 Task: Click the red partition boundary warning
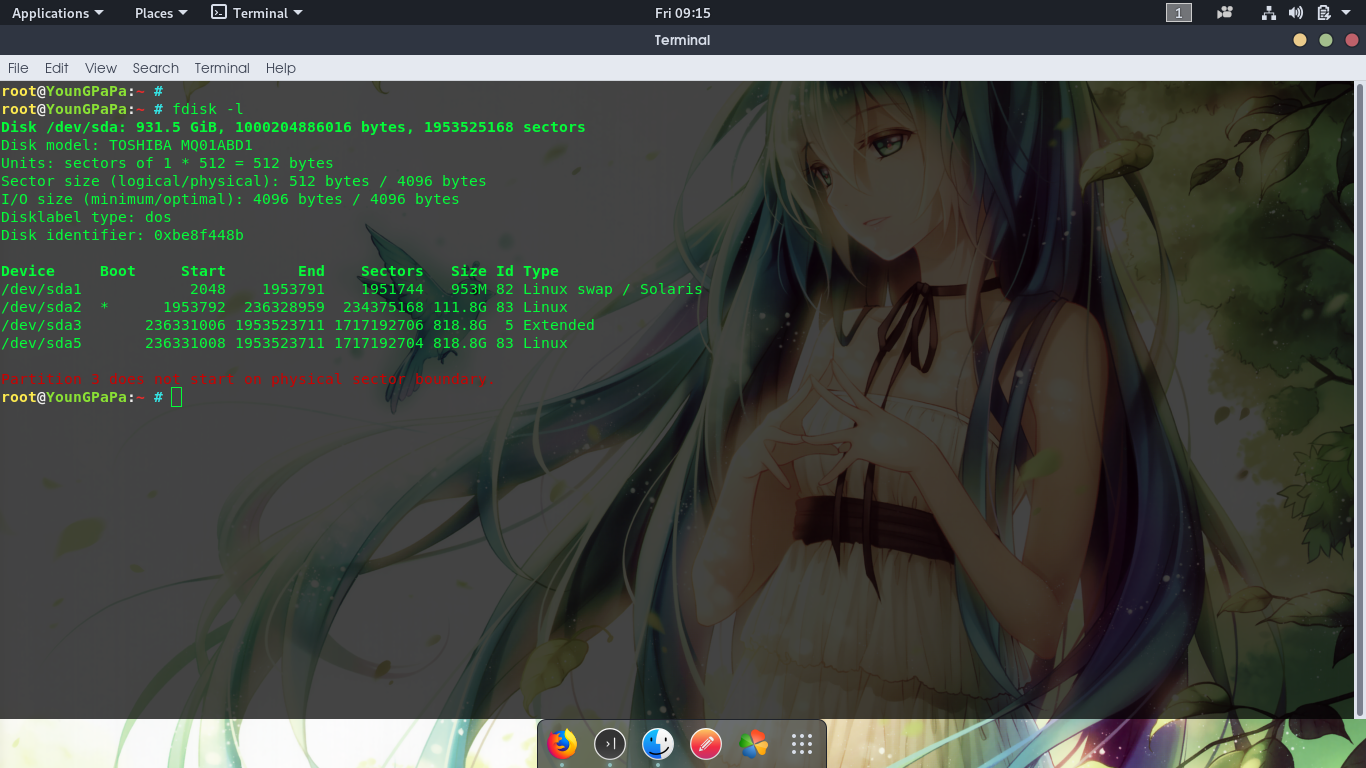(247, 379)
